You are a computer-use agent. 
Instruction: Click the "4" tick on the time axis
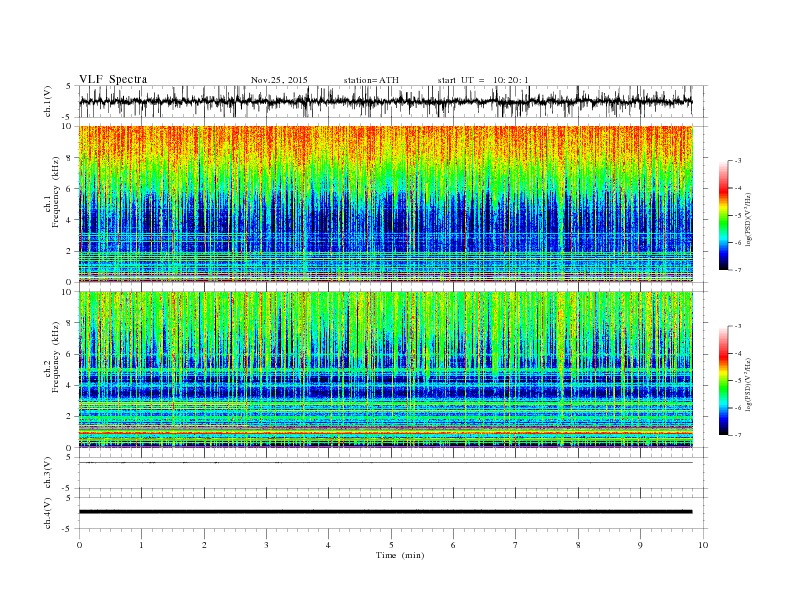pyautogui.click(x=328, y=545)
